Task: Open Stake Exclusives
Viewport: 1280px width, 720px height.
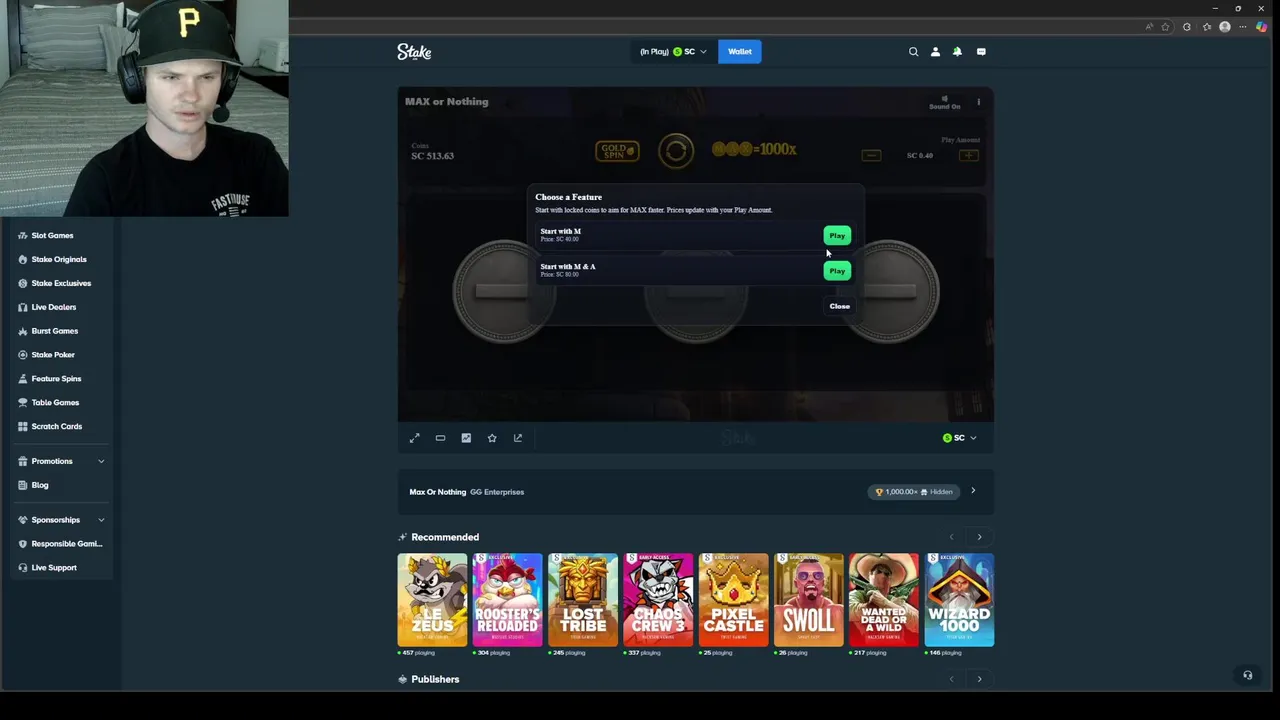Action: pos(61,284)
